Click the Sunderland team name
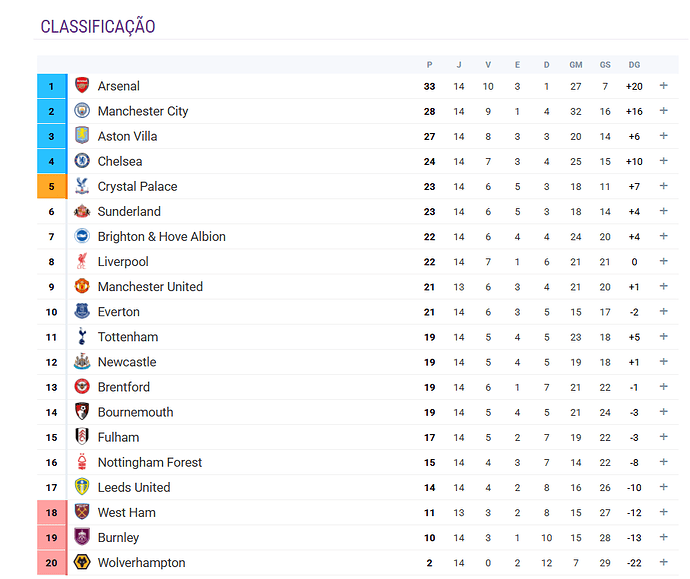 tap(129, 212)
